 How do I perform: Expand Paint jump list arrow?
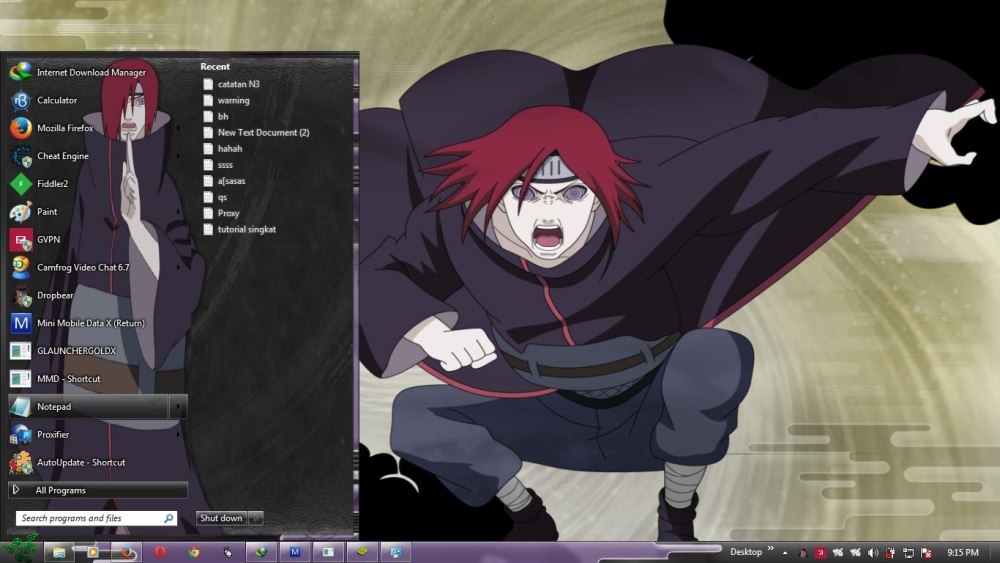click(178, 212)
